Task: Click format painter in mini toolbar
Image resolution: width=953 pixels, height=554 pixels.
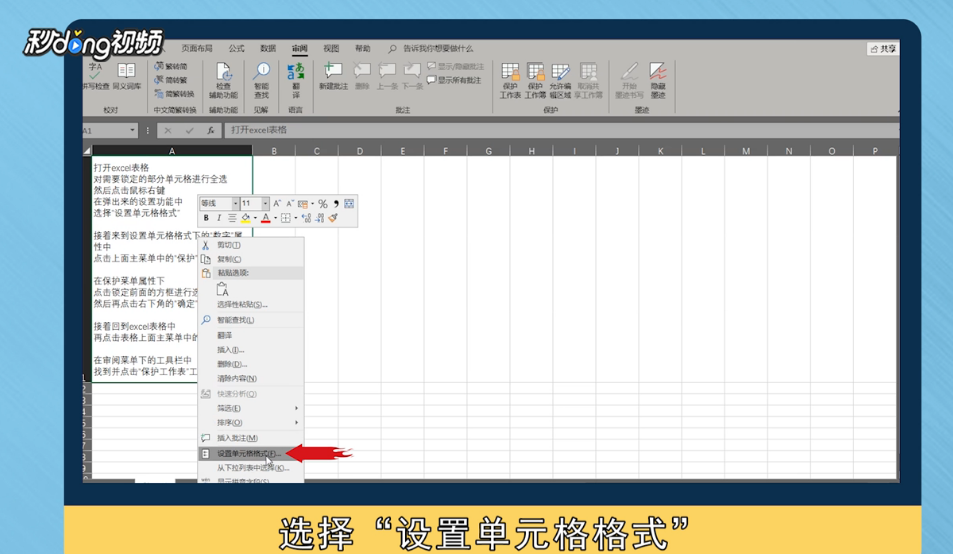Action: [333, 218]
